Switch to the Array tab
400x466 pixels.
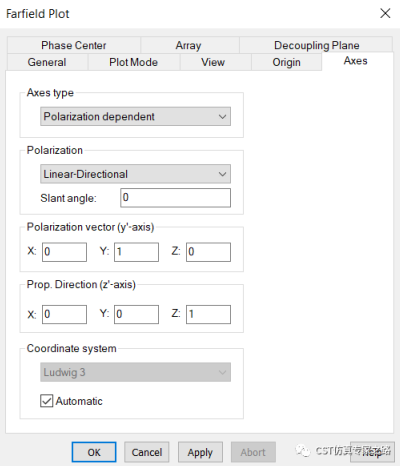pos(189,45)
